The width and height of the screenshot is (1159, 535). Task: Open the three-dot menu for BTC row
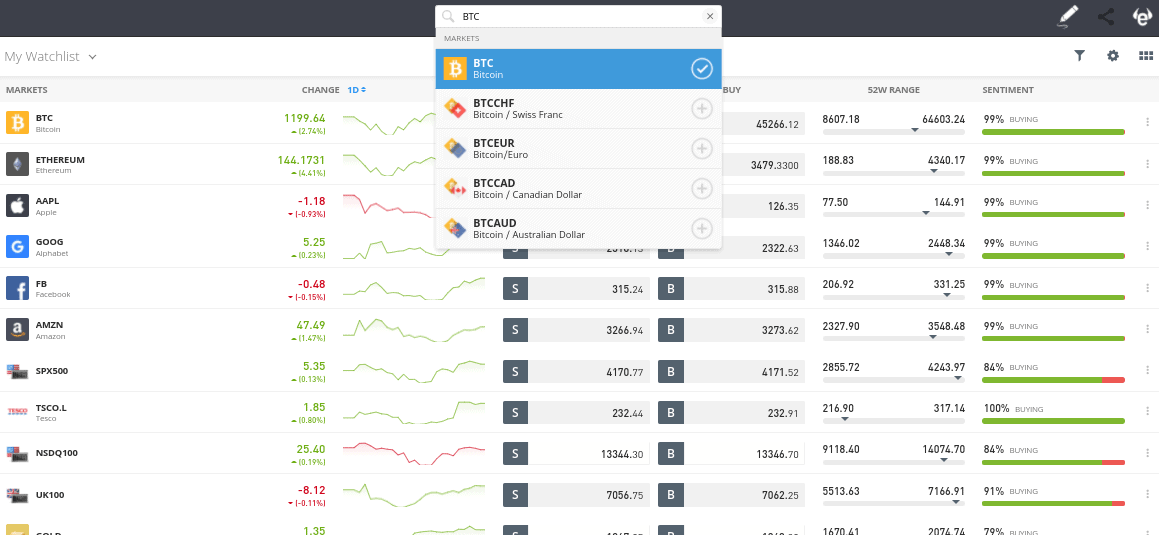[1147, 123]
